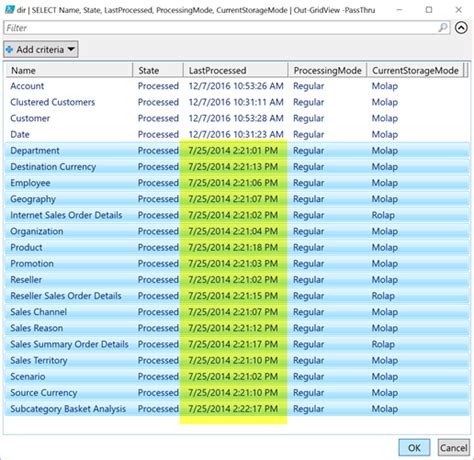Select the Destination Currency row
Screen dimensions: 474x460
[237, 167]
